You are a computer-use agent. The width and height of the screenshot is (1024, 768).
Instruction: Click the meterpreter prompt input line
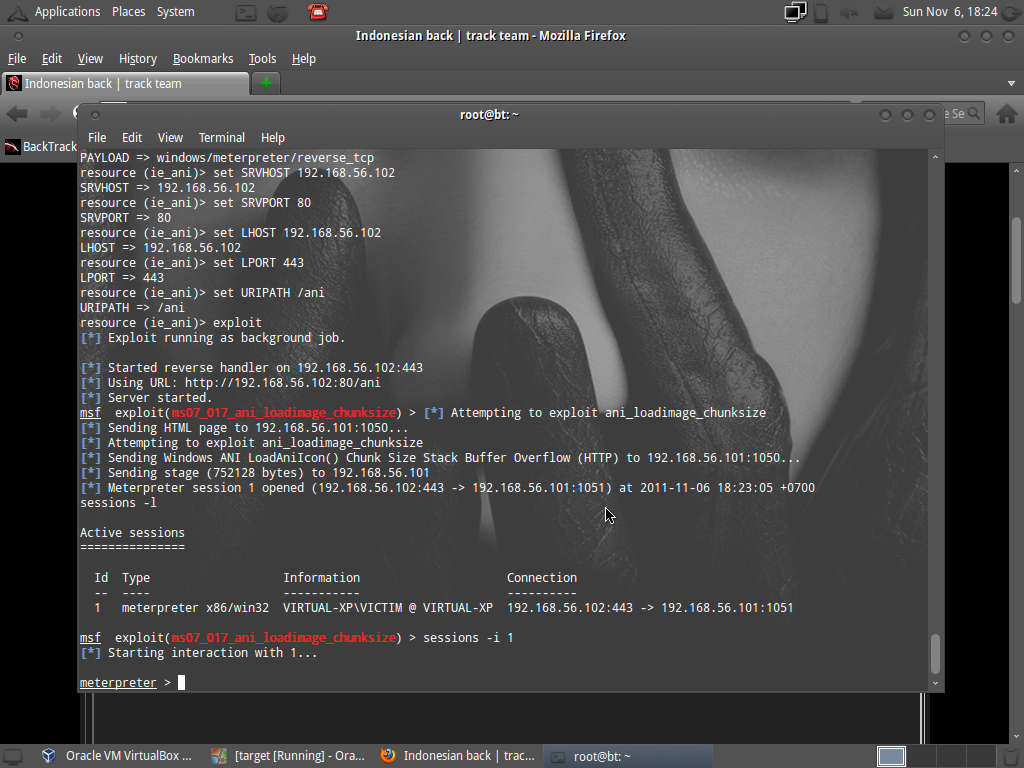(x=503, y=682)
